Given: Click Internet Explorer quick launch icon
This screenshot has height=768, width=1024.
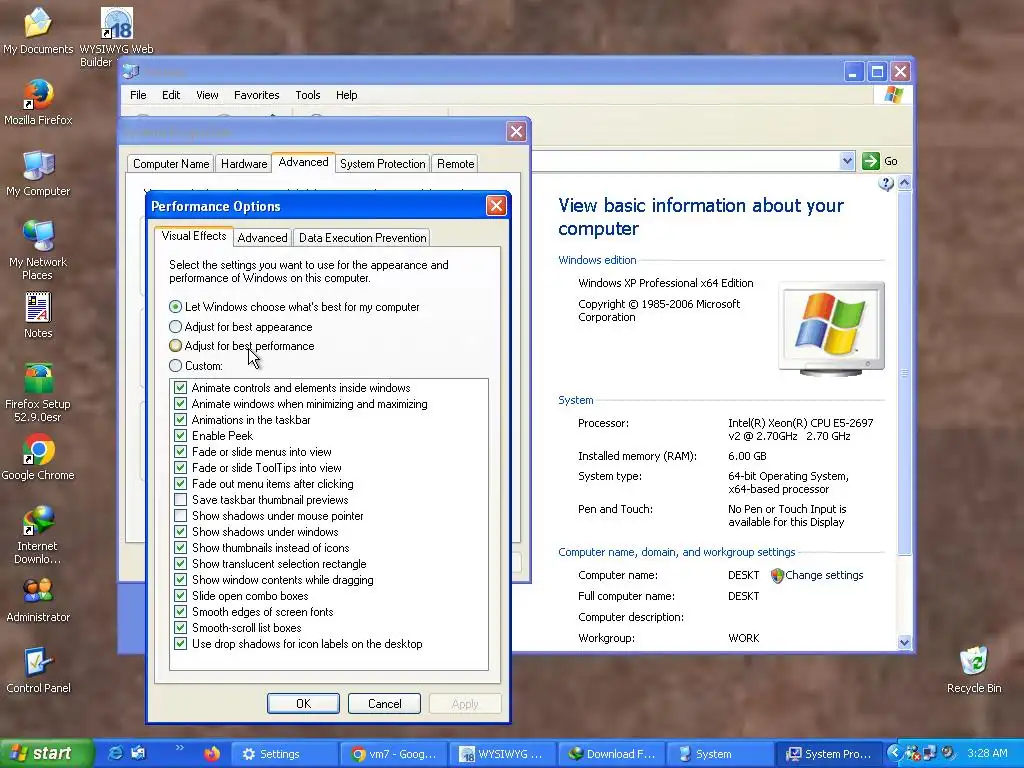Looking at the screenshot, I should [115, 754].
